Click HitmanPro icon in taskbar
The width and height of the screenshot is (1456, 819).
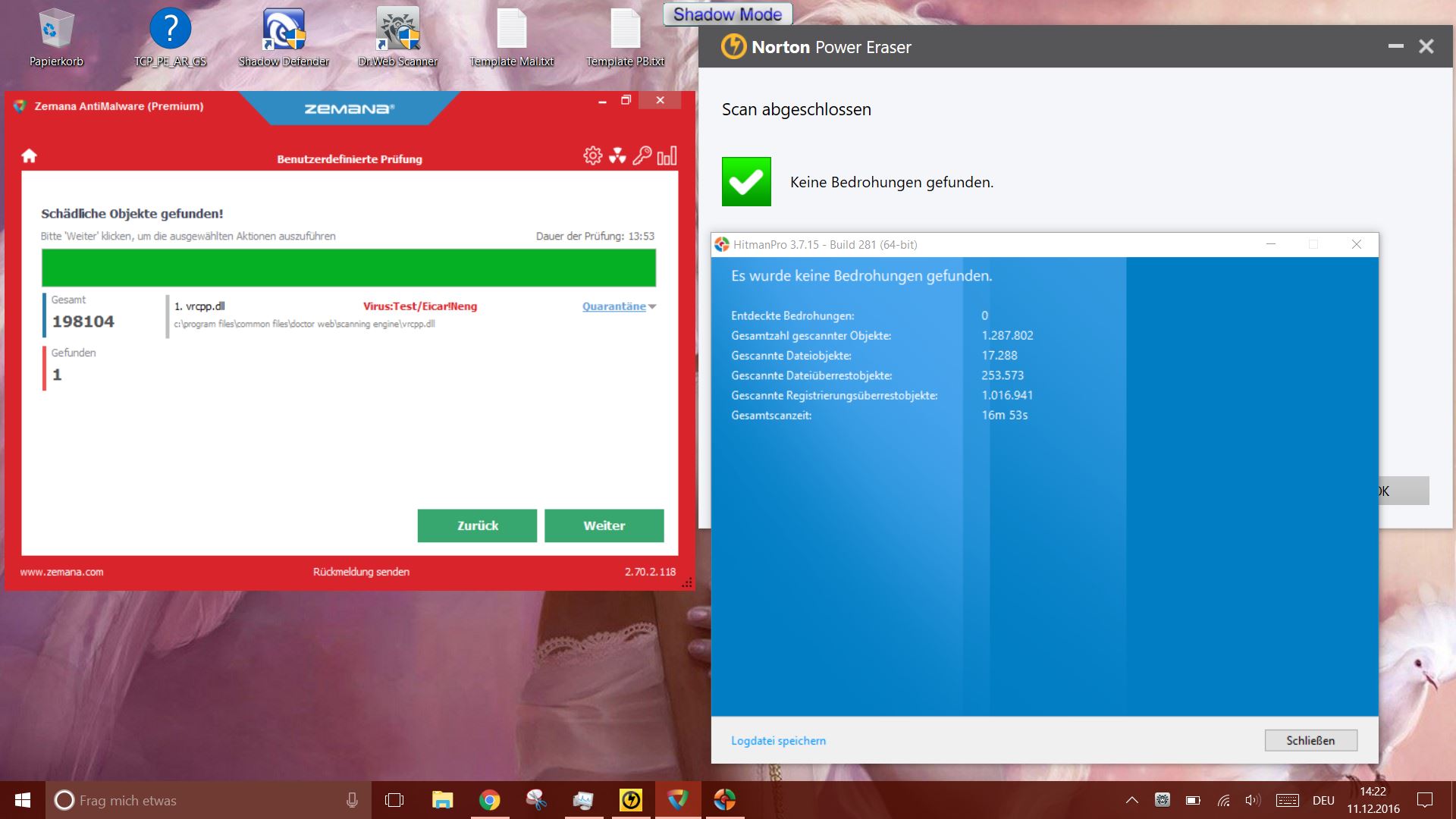point(724,800)
